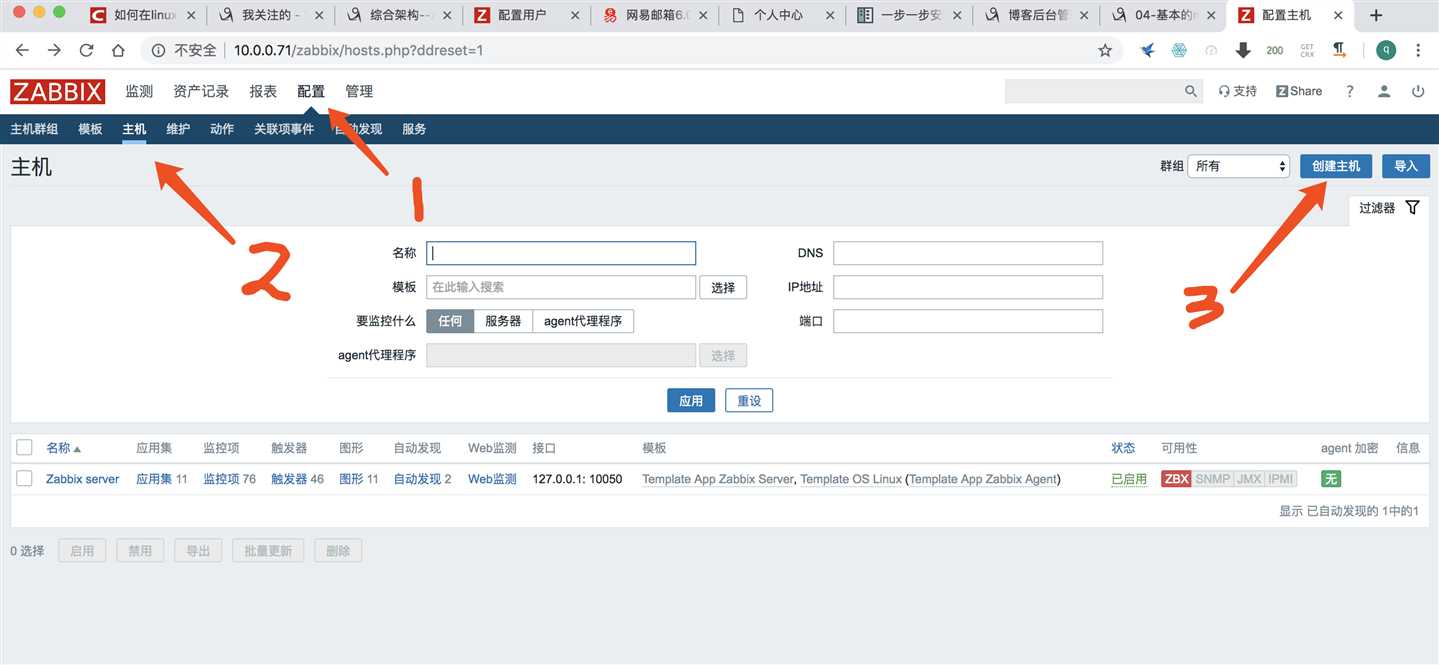The image size is (1439, 665).
Task: Click the 重设 filter button
Action: click(x=749, y=400)
